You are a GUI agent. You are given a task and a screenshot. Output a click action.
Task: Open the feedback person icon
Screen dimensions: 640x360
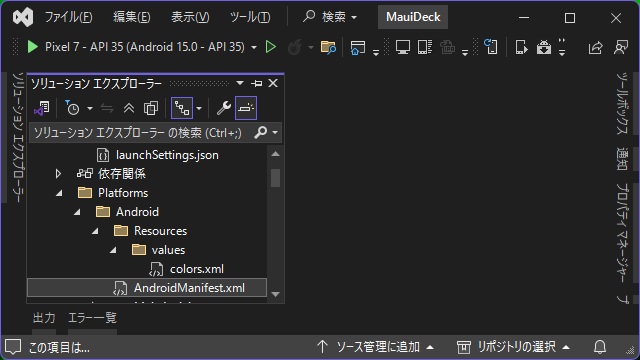click(x=621, y=47)
